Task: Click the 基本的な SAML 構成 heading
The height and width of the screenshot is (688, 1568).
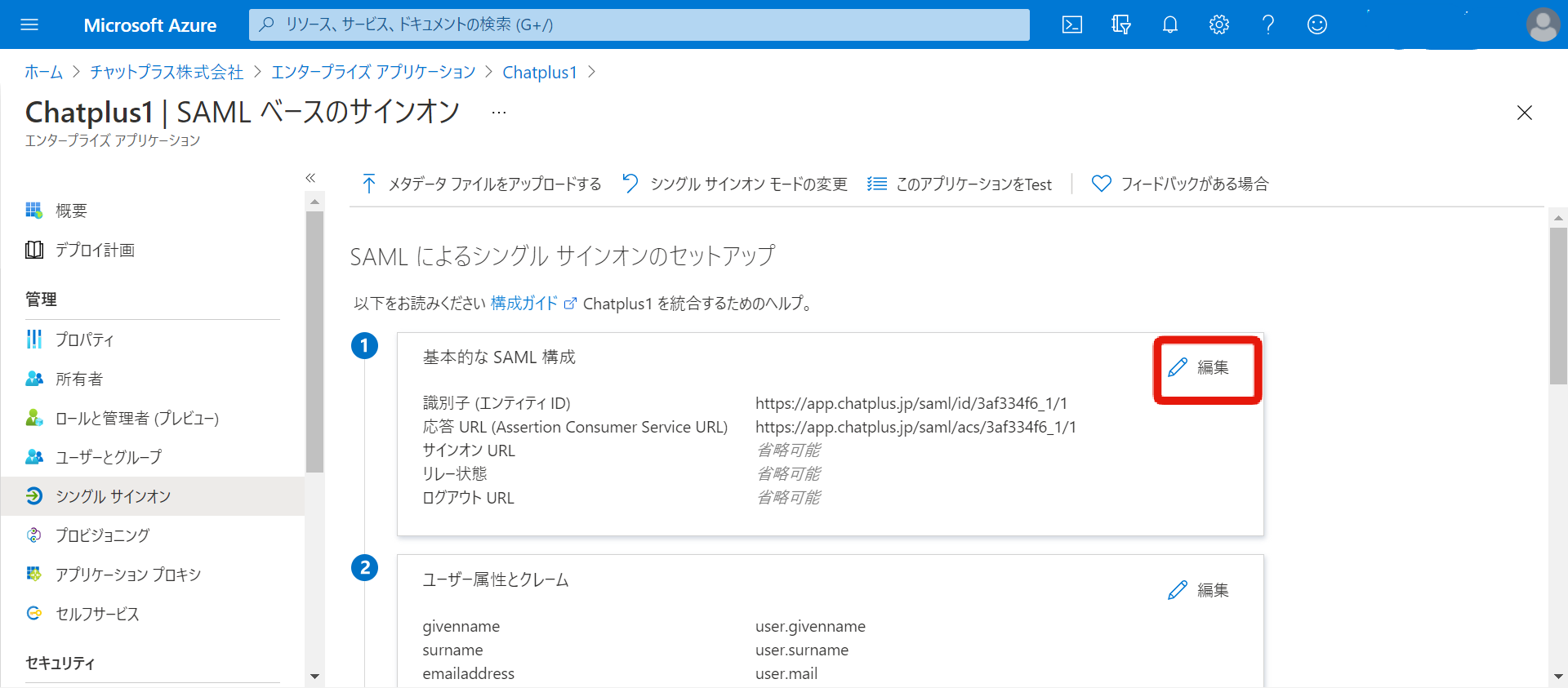Action: pos(499,357)
